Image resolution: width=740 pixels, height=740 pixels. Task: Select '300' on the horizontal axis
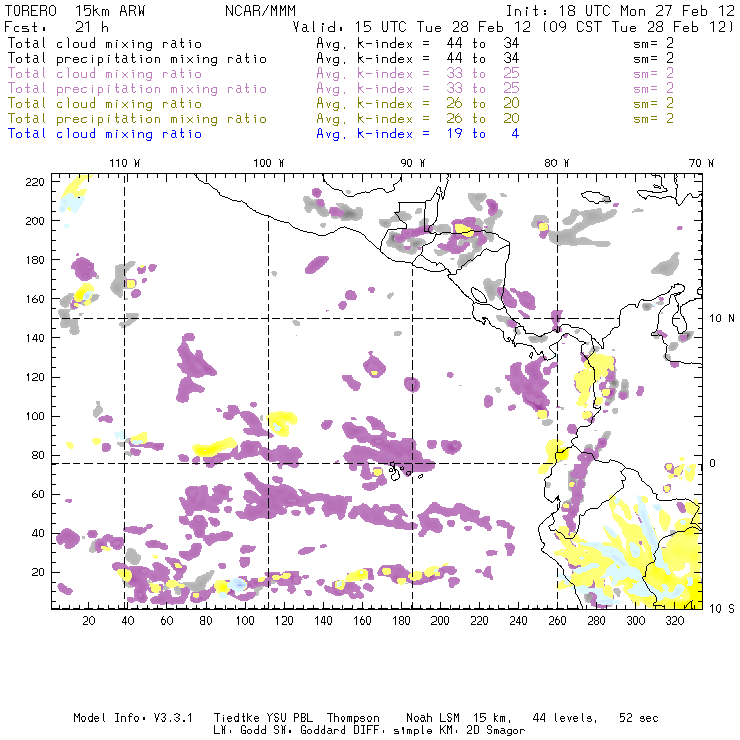coord(636,621)
